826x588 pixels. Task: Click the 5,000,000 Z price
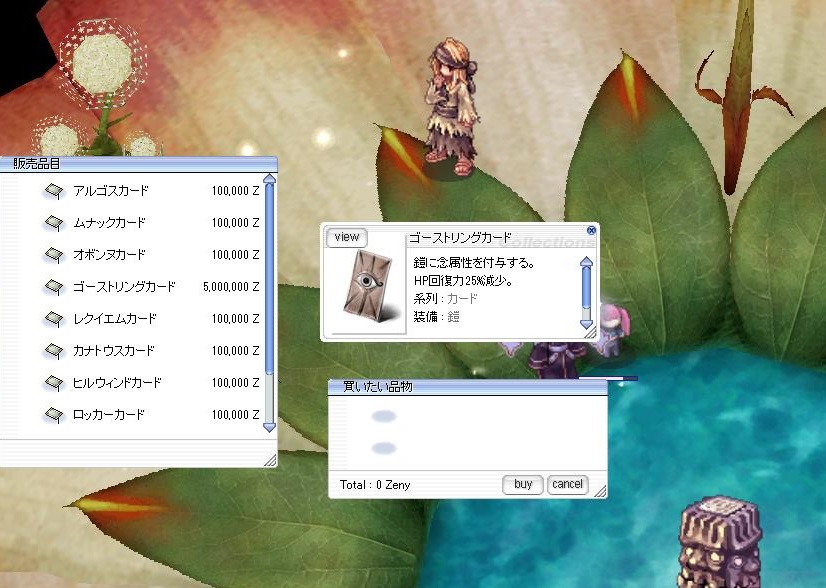pos(231,287)
